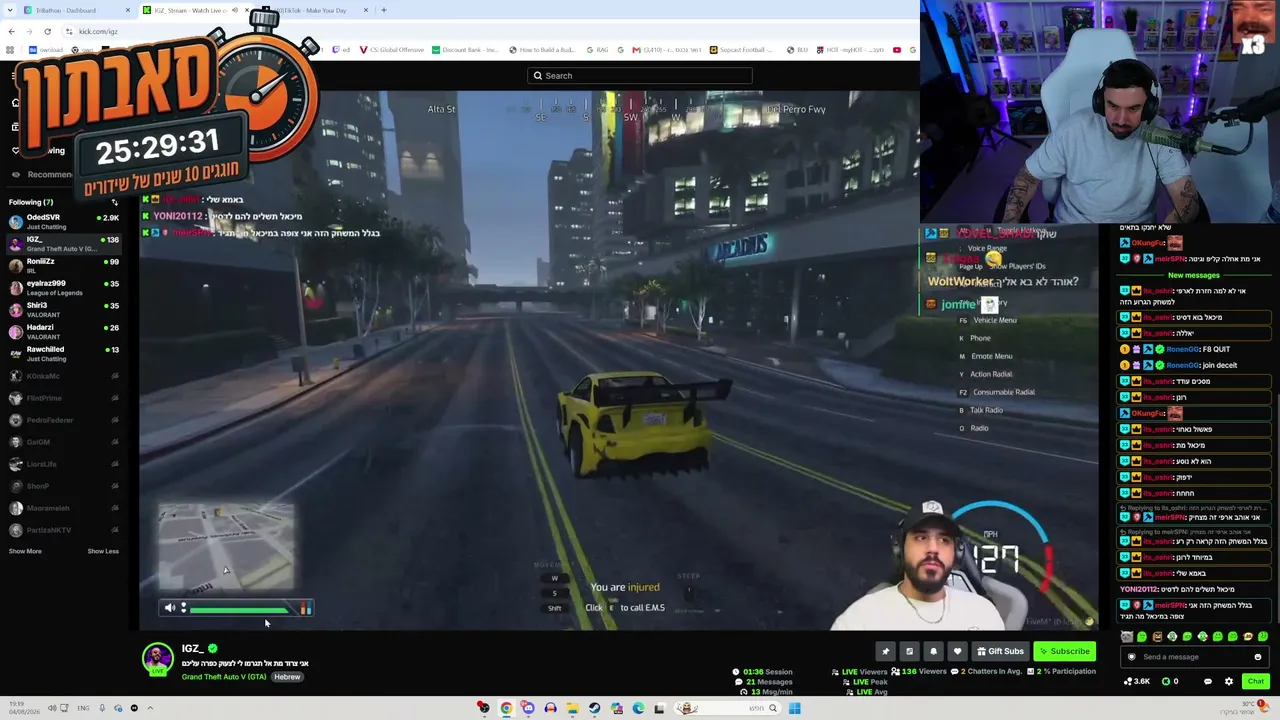Reload the page with refresh icon
Image resolution: width=1280 pixels, height=720 pixels.
(x=47, y=31)
